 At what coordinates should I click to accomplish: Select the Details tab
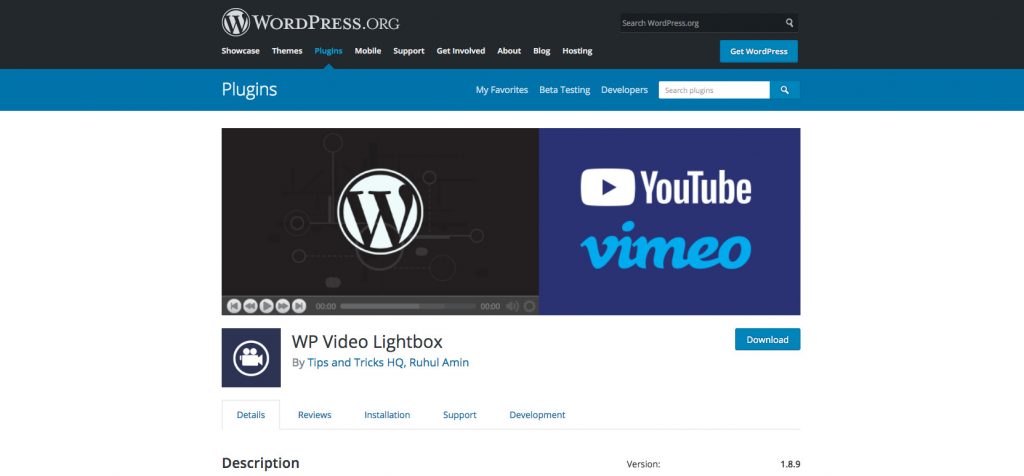tap(251, 415)
